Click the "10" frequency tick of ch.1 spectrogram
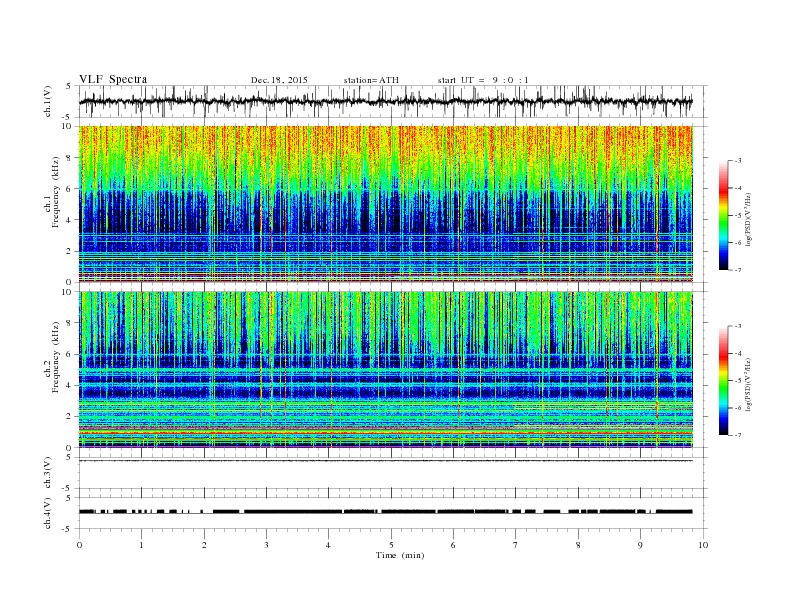The image size is (792, 612). pos(68,126)
